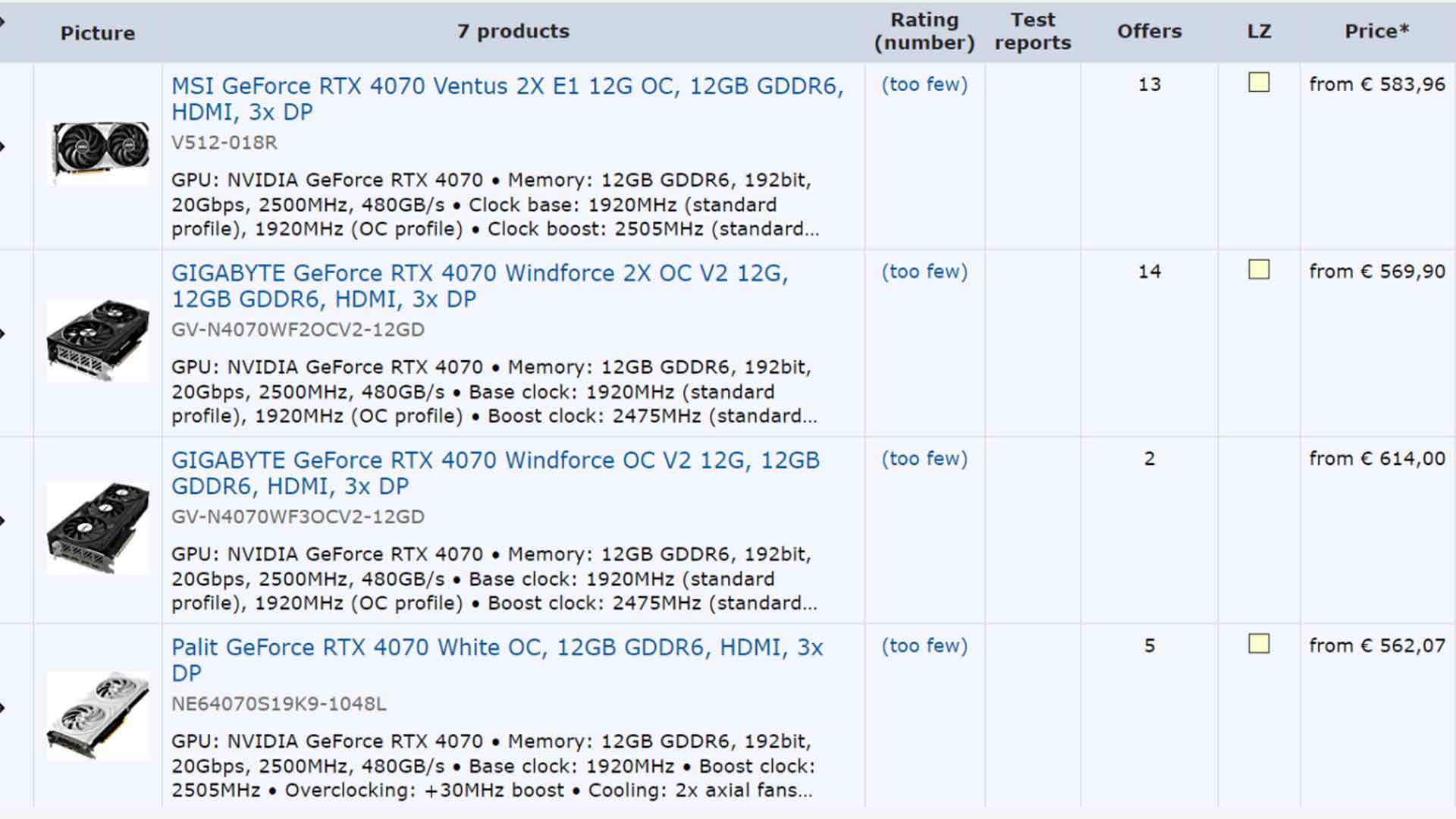Click the rating '(too few)' for GIGABYTE Windforce 2X OC
This screenshot has width=1456, height=819.
tap(924, 271)
